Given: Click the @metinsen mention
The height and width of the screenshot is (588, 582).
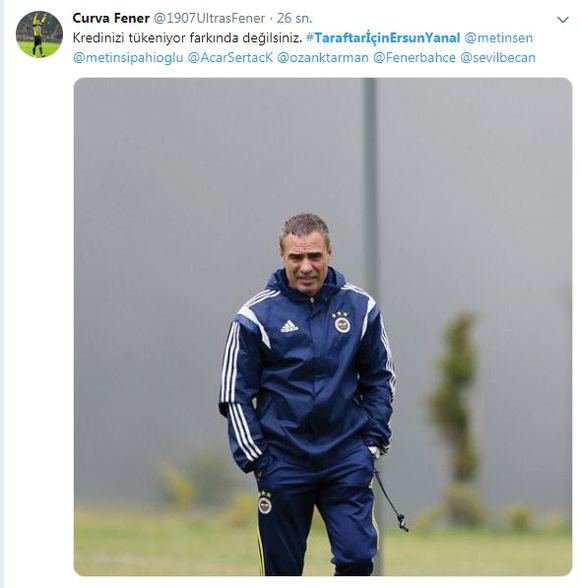Looking at the screenshot, I should click(498, 38).
